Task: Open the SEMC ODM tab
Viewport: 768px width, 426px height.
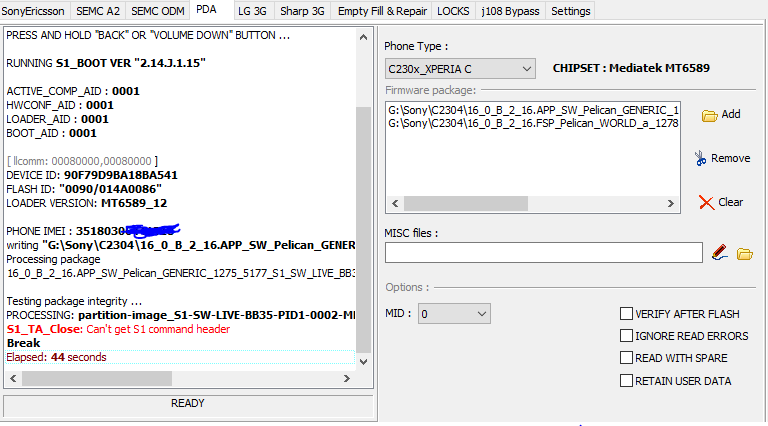Action: click(158, 11)
